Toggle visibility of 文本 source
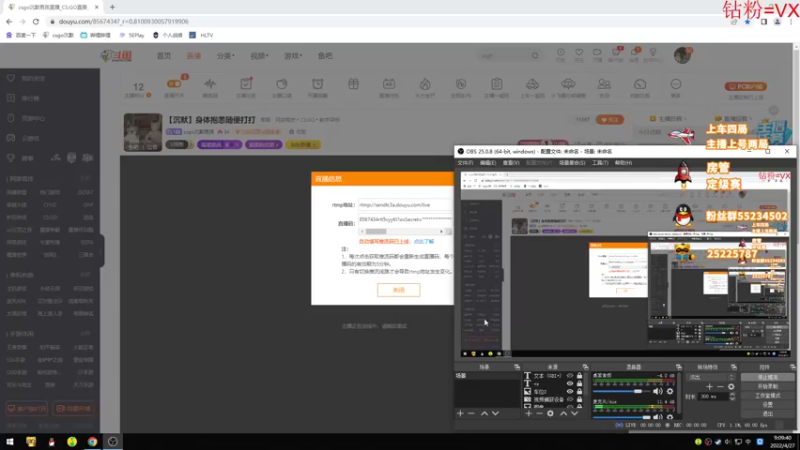Screen dimensions: 800x450 point(570,376)
